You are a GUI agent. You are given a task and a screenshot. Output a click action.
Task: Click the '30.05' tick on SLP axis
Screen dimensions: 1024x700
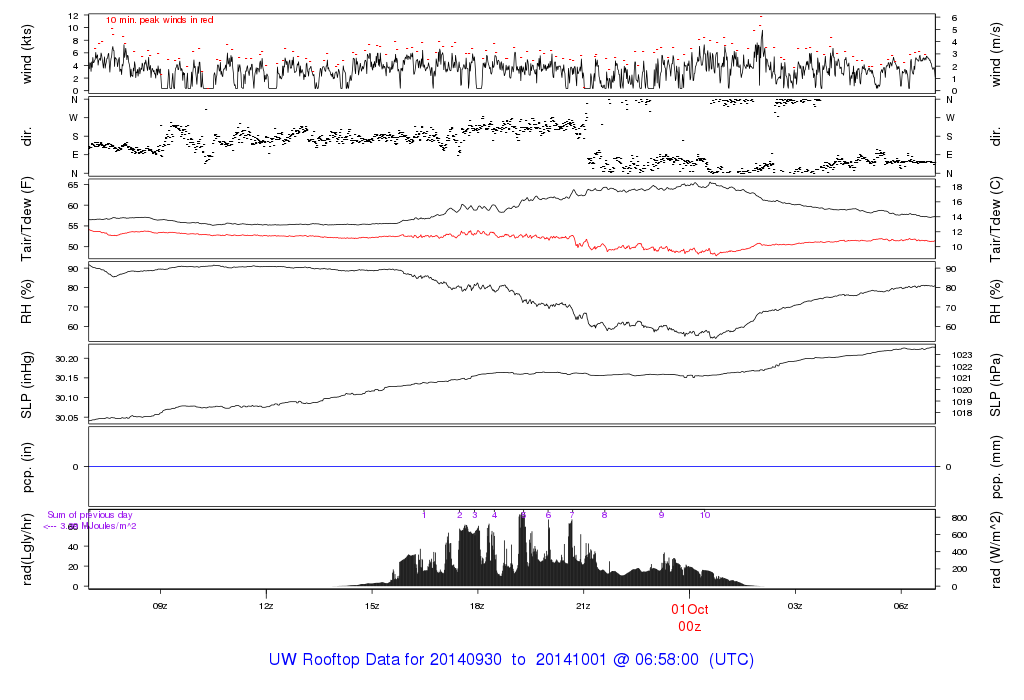(x=67, y=417)
